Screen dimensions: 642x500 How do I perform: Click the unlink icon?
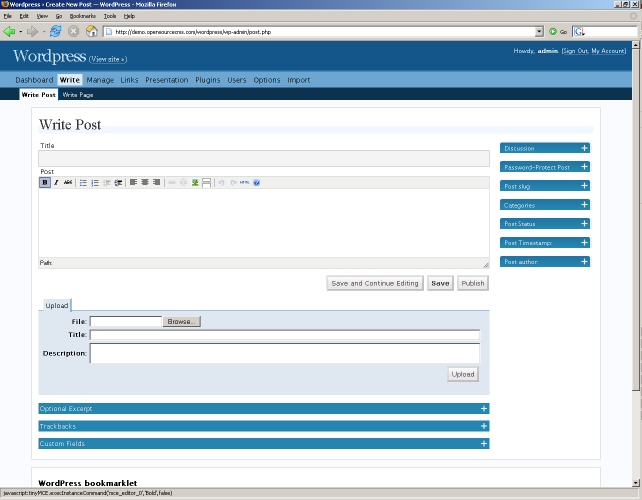(x=183, y=183)
